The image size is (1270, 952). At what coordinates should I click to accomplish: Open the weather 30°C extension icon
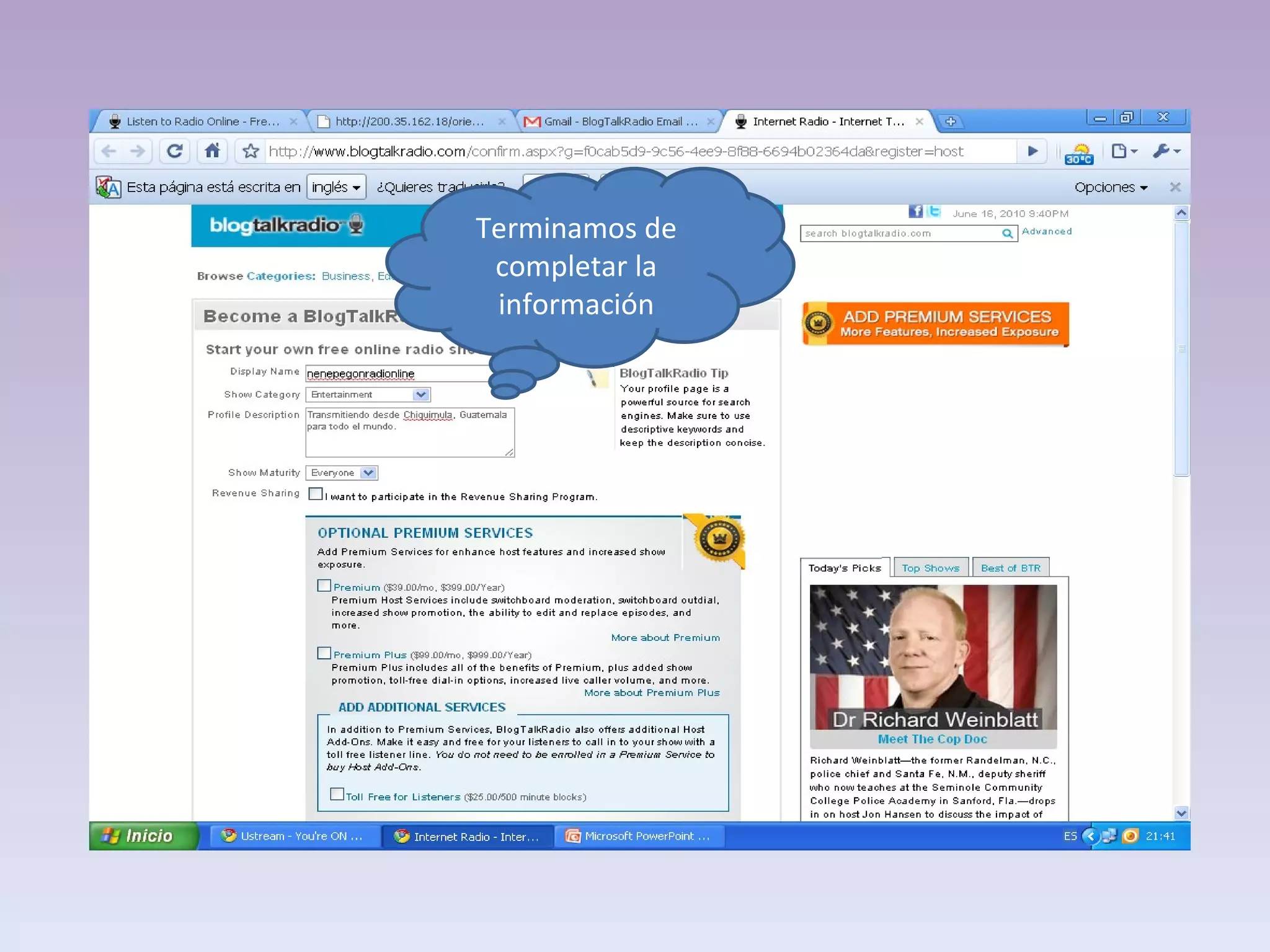1079,154
